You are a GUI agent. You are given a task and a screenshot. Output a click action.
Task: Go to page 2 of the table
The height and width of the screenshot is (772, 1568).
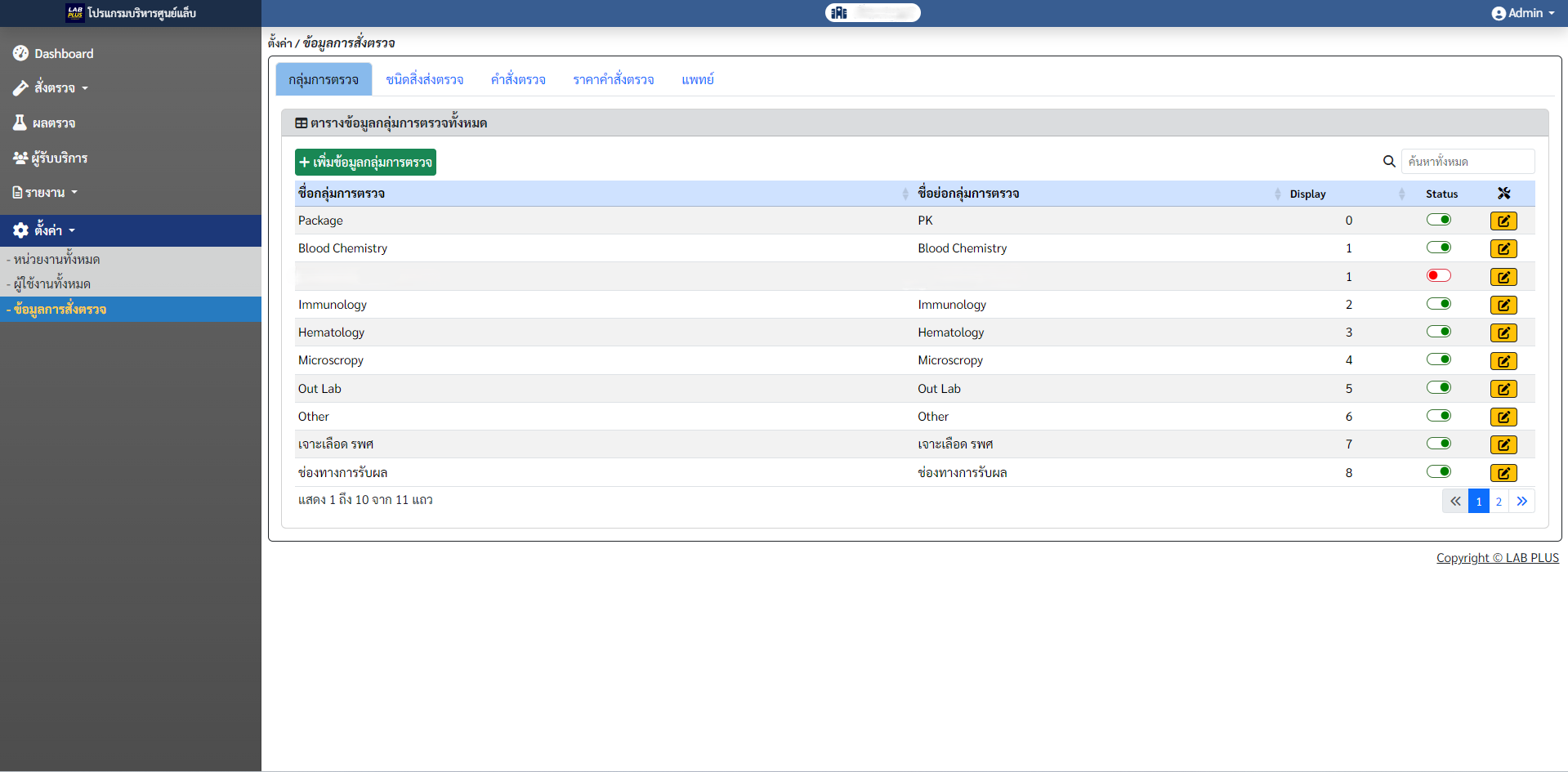pos(1499,502)
